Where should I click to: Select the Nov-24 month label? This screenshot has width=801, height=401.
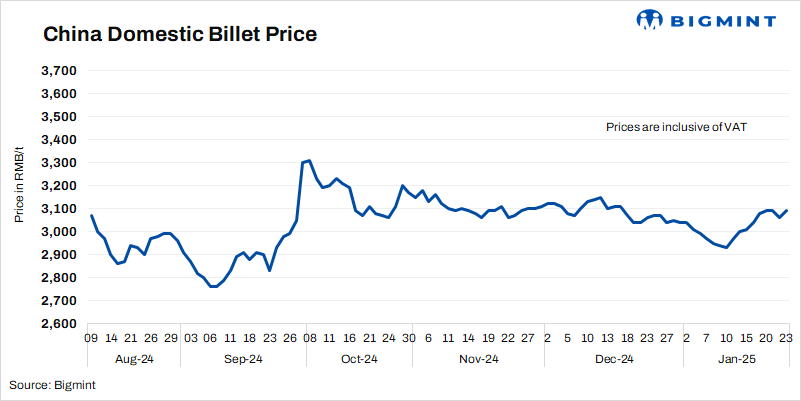tap(478, 358)
